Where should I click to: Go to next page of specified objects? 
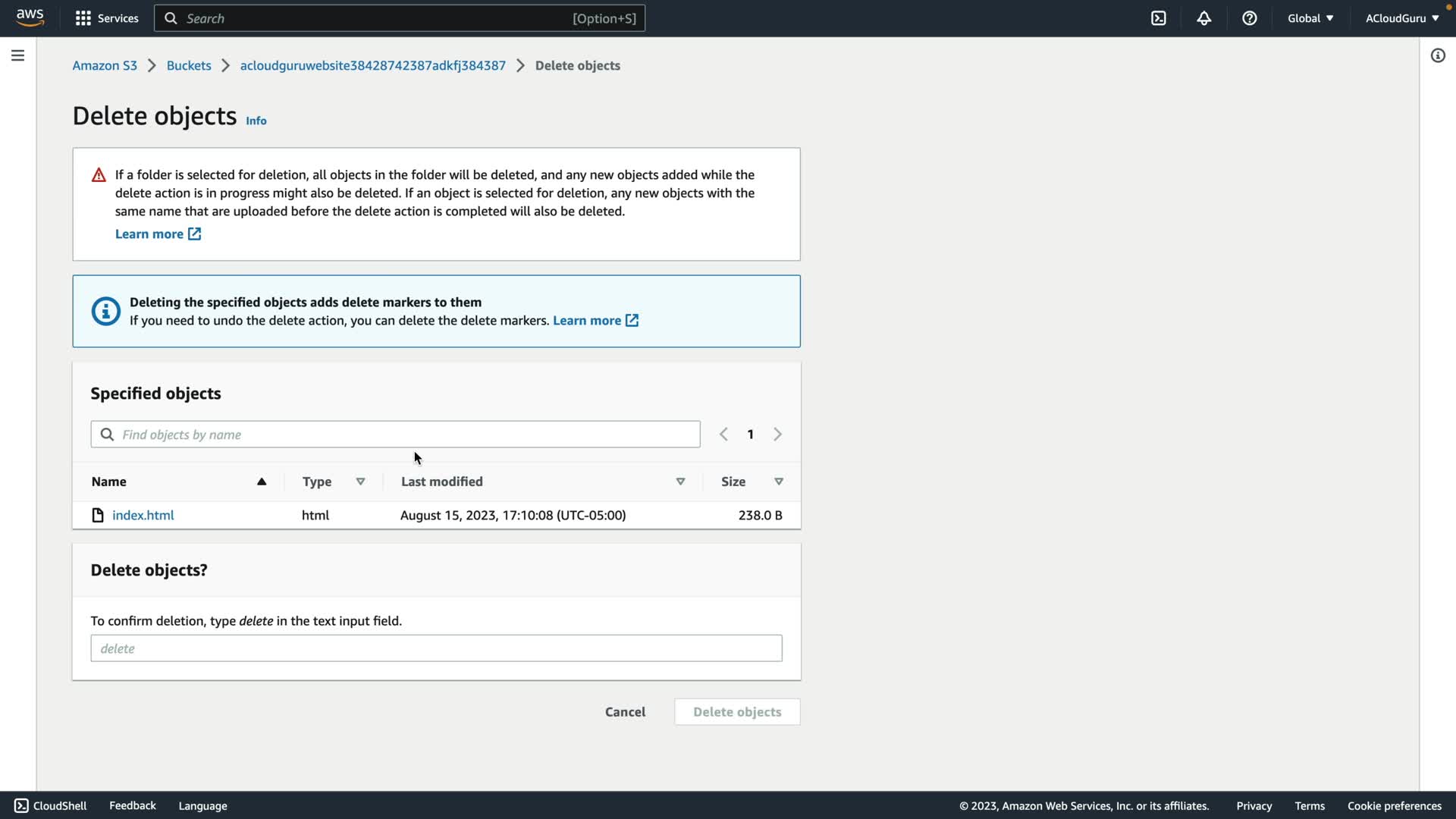pyautogui.click(x=777, y=435)
